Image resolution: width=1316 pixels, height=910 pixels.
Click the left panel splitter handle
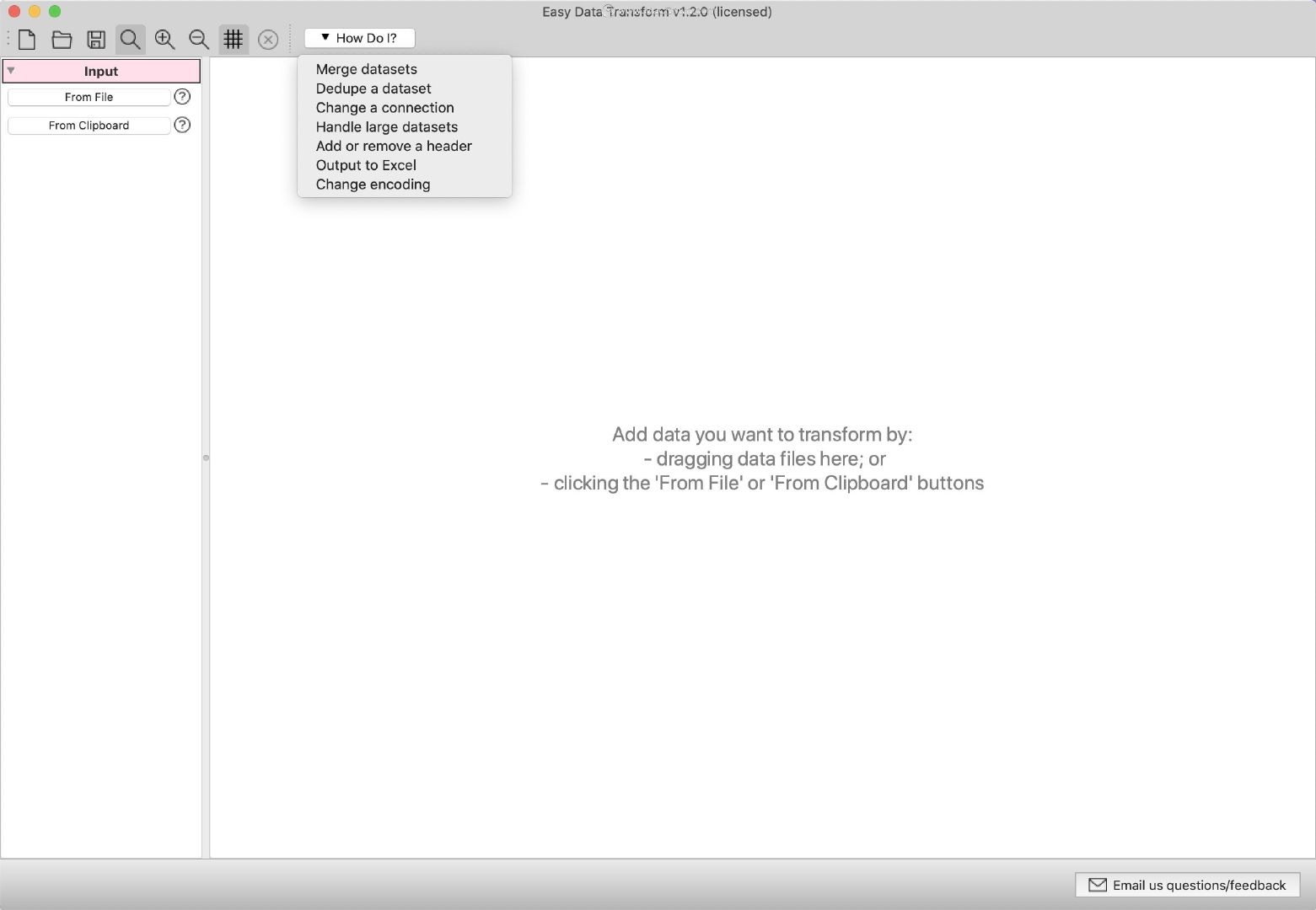click(206, 458)
